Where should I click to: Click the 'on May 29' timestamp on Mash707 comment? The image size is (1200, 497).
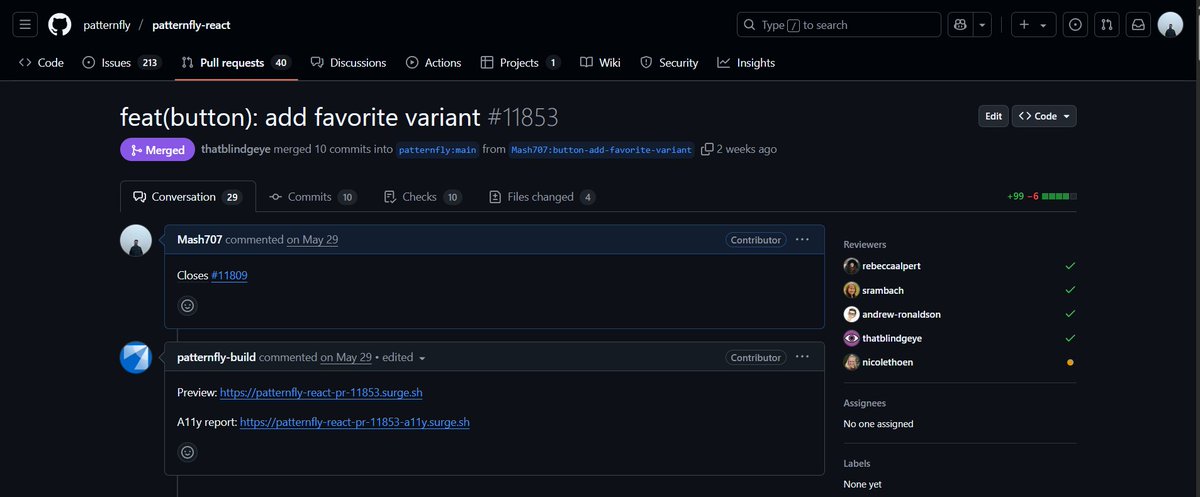[x=312, y=240]
